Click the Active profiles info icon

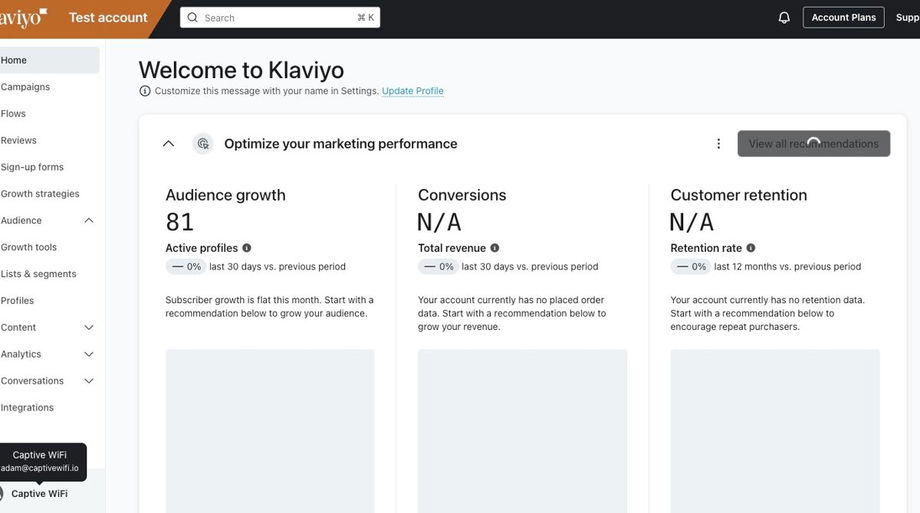247,248
